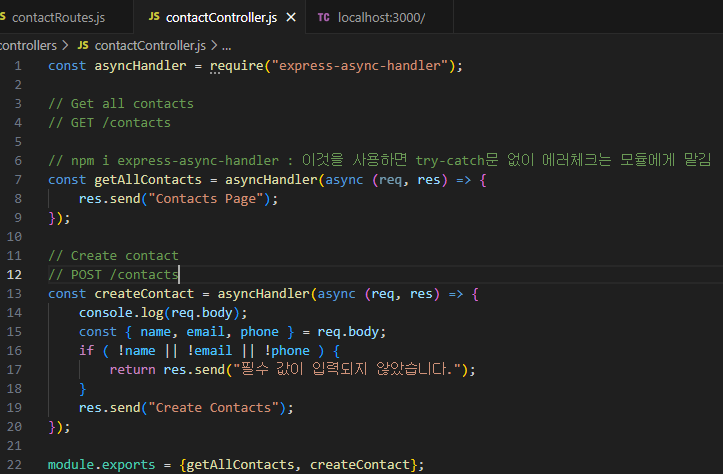Click the "// Create contact" comment

[113, 256]
